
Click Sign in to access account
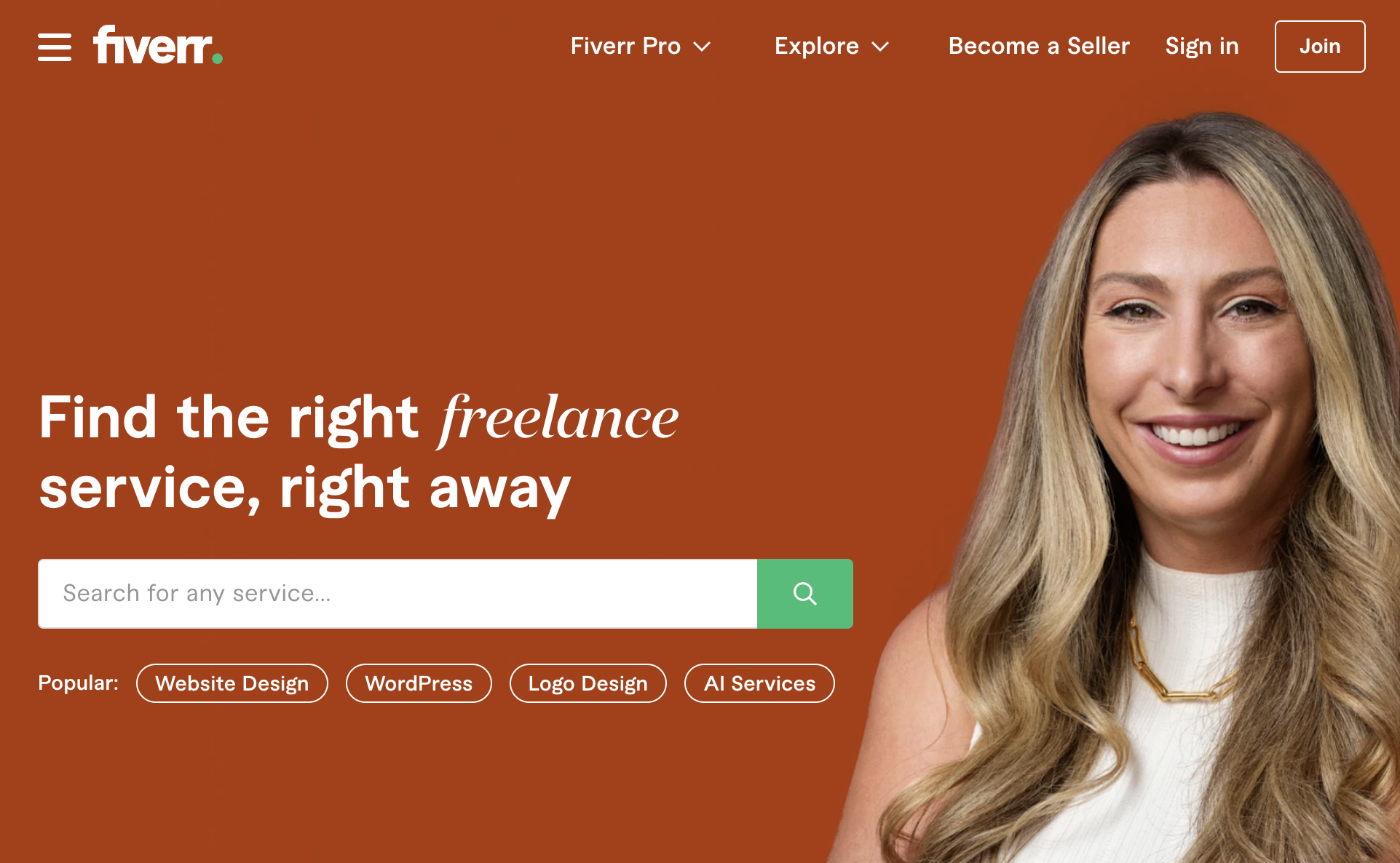tap(1202, 44)
